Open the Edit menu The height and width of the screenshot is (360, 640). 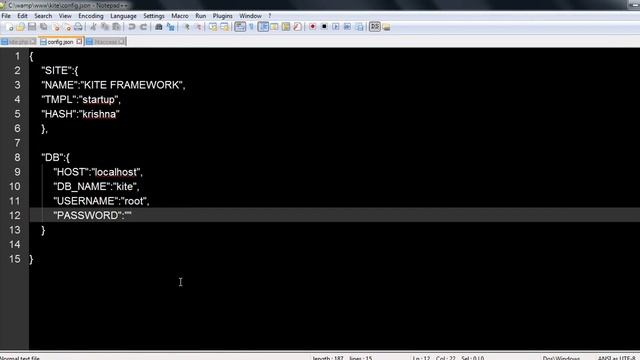22,16
